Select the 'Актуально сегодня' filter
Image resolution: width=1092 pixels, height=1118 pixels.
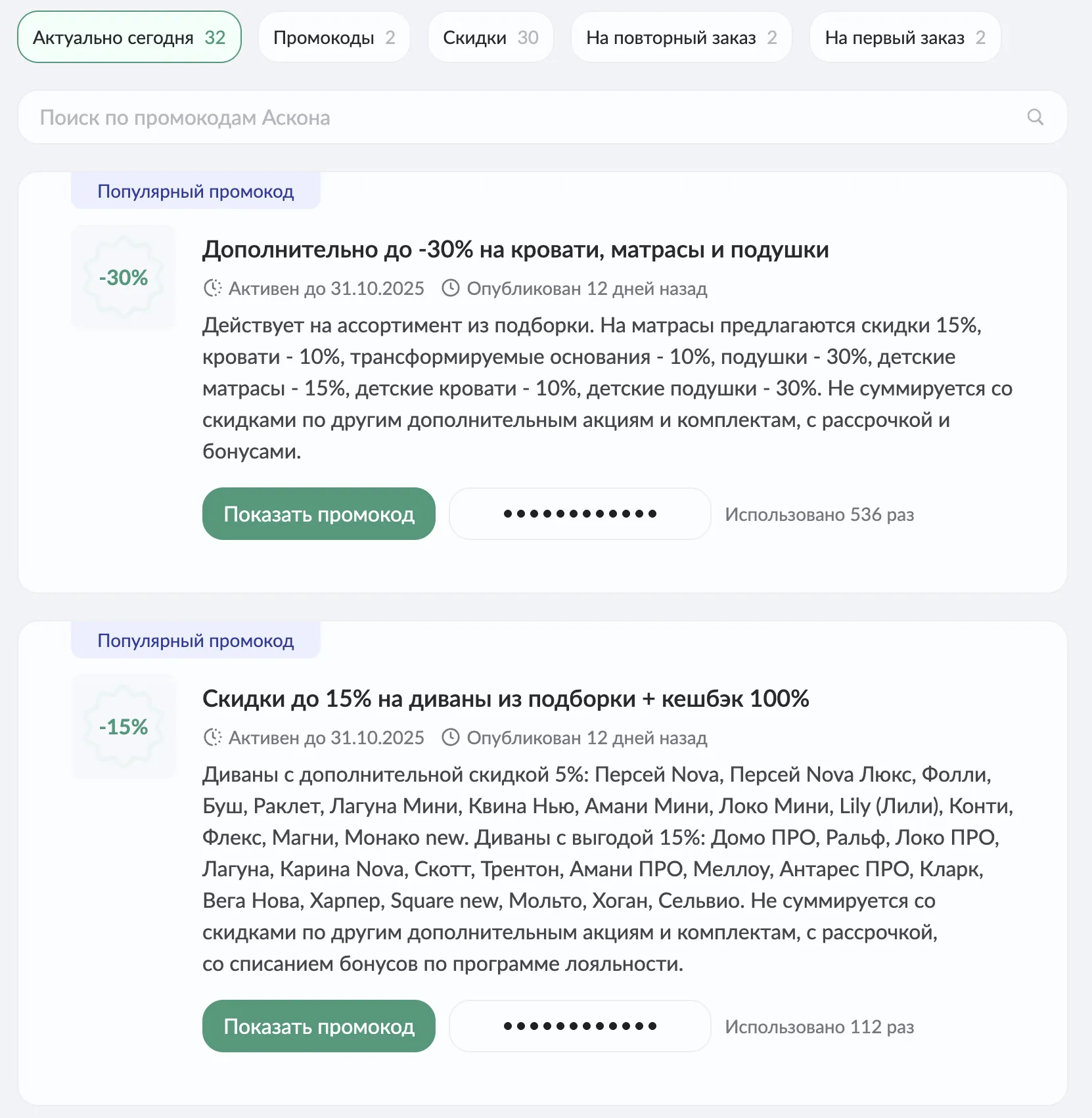click(129, 37)
